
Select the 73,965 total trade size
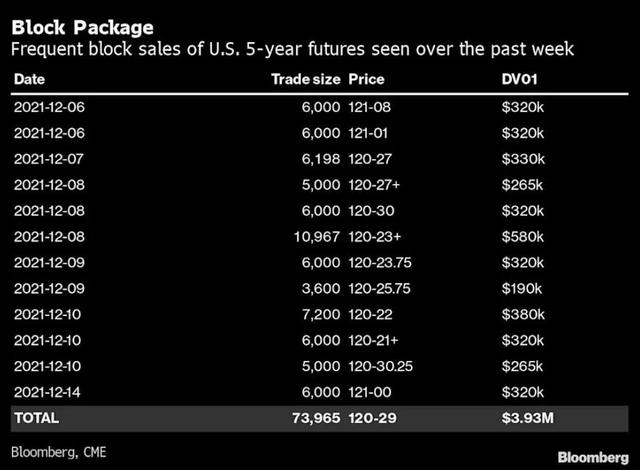pyautogui.click(x=315, y=418)
